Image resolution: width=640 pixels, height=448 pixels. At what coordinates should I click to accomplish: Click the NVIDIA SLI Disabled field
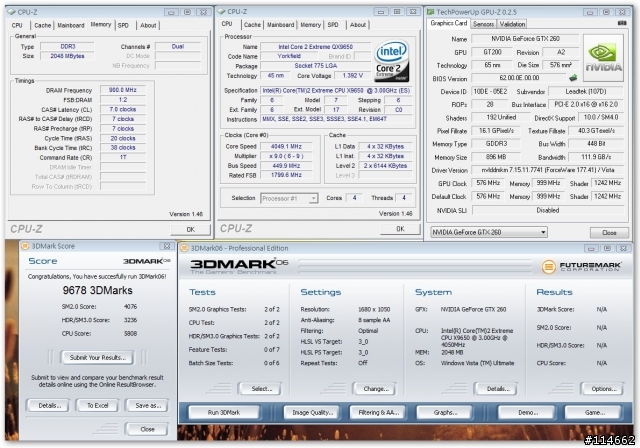pos(548,210)
